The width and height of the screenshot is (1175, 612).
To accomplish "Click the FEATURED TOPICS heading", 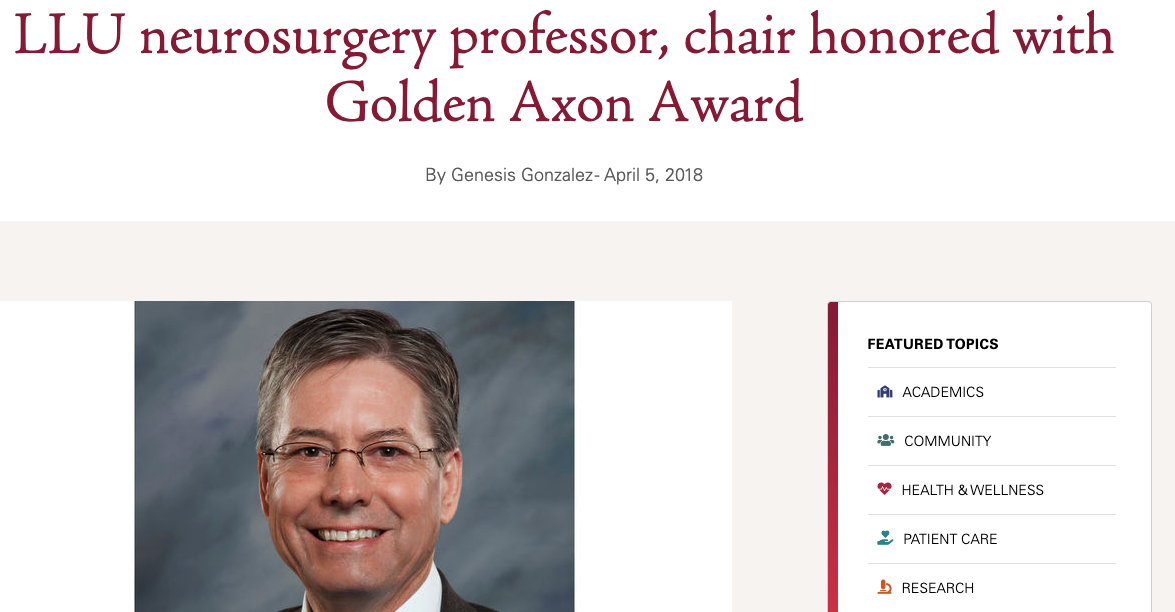I will [933, 343].
